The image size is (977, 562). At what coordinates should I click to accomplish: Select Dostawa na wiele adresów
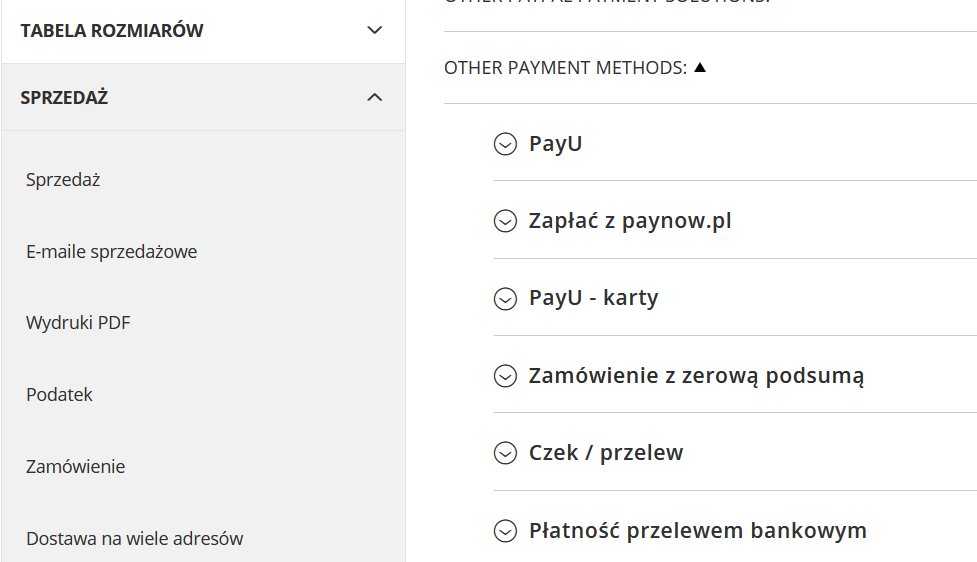[134, 539]
